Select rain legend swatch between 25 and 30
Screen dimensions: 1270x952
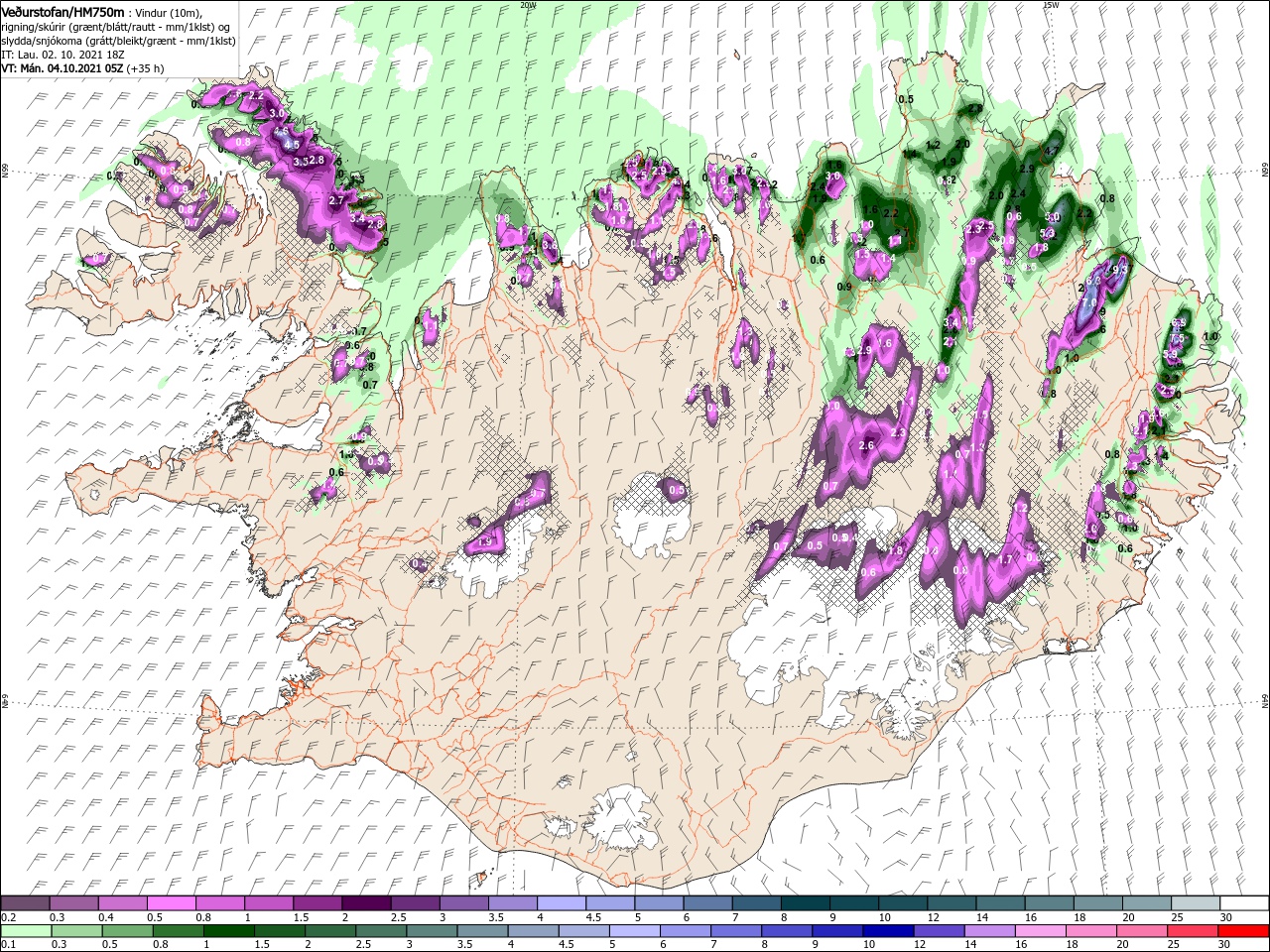(x=1191, y=931)
